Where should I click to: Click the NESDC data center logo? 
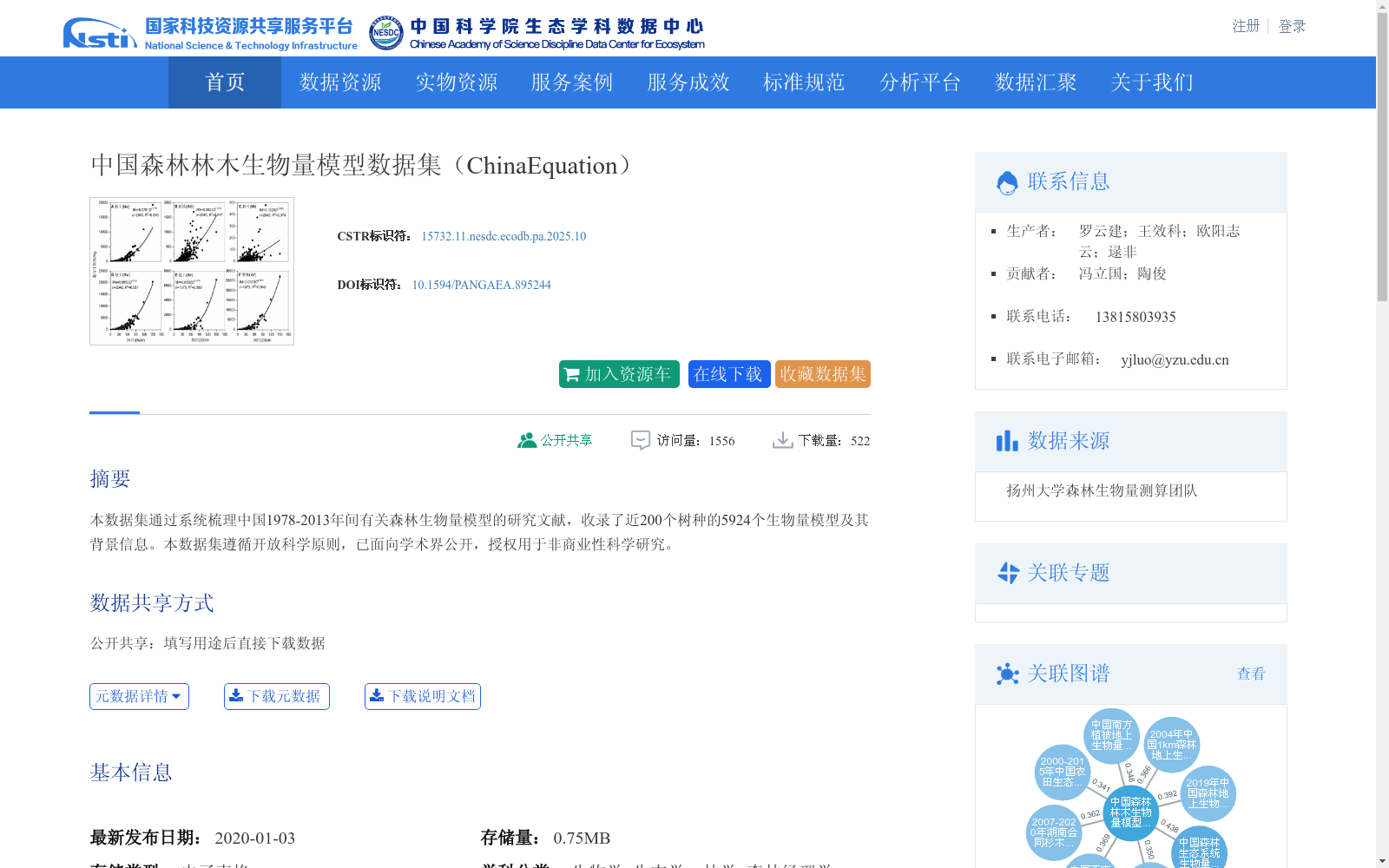coord(537,33)
